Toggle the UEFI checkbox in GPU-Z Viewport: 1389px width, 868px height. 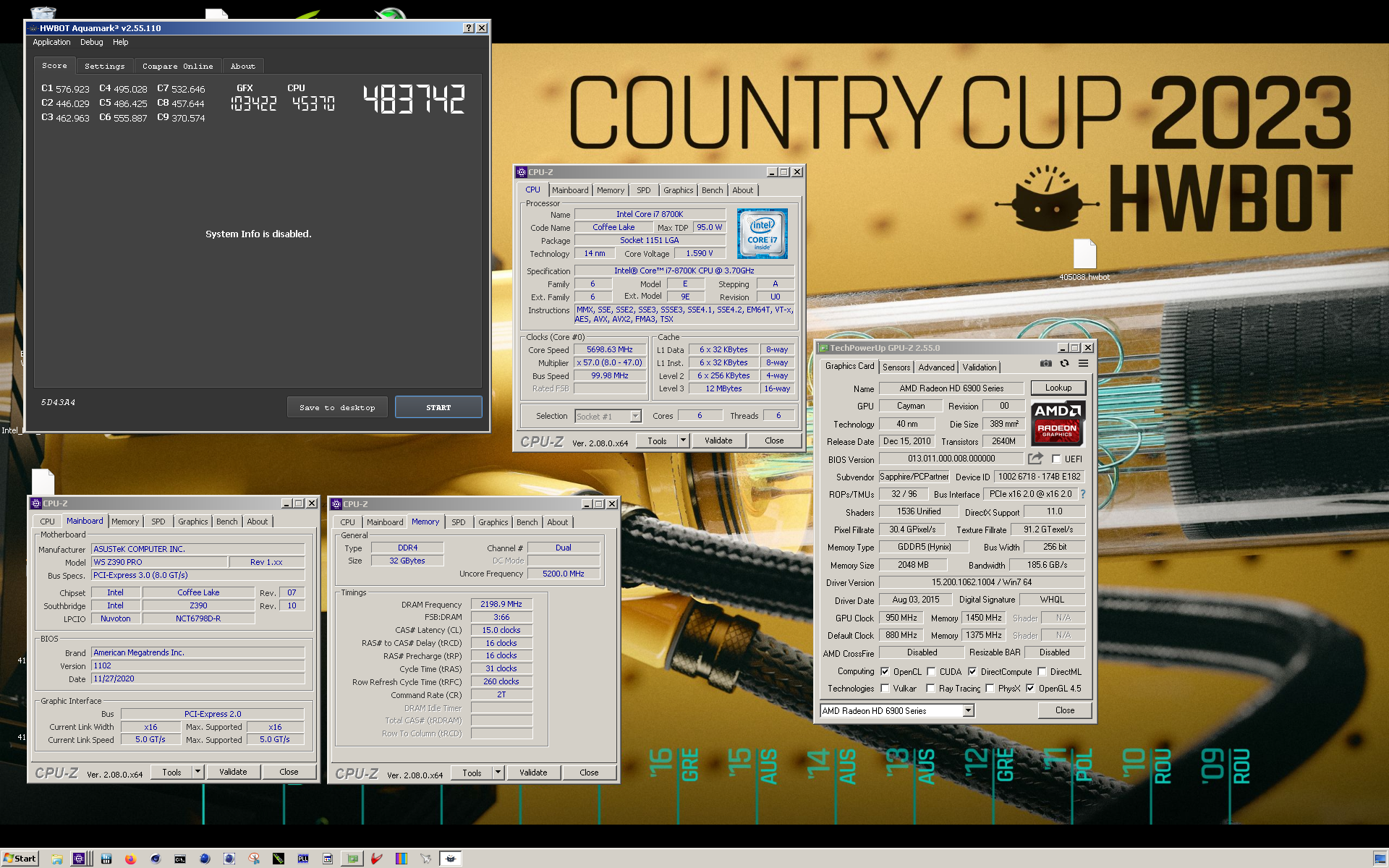click(1056, 459)
